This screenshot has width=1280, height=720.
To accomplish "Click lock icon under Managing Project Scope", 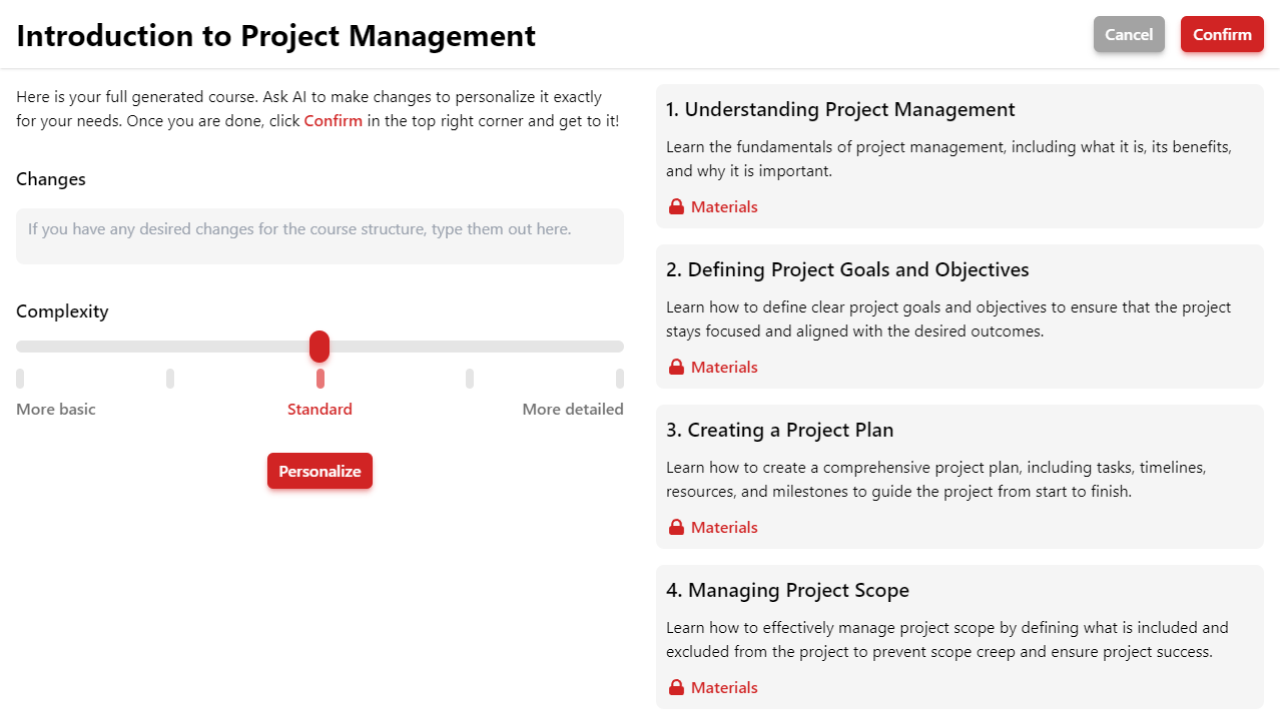I will coord(677,687).
